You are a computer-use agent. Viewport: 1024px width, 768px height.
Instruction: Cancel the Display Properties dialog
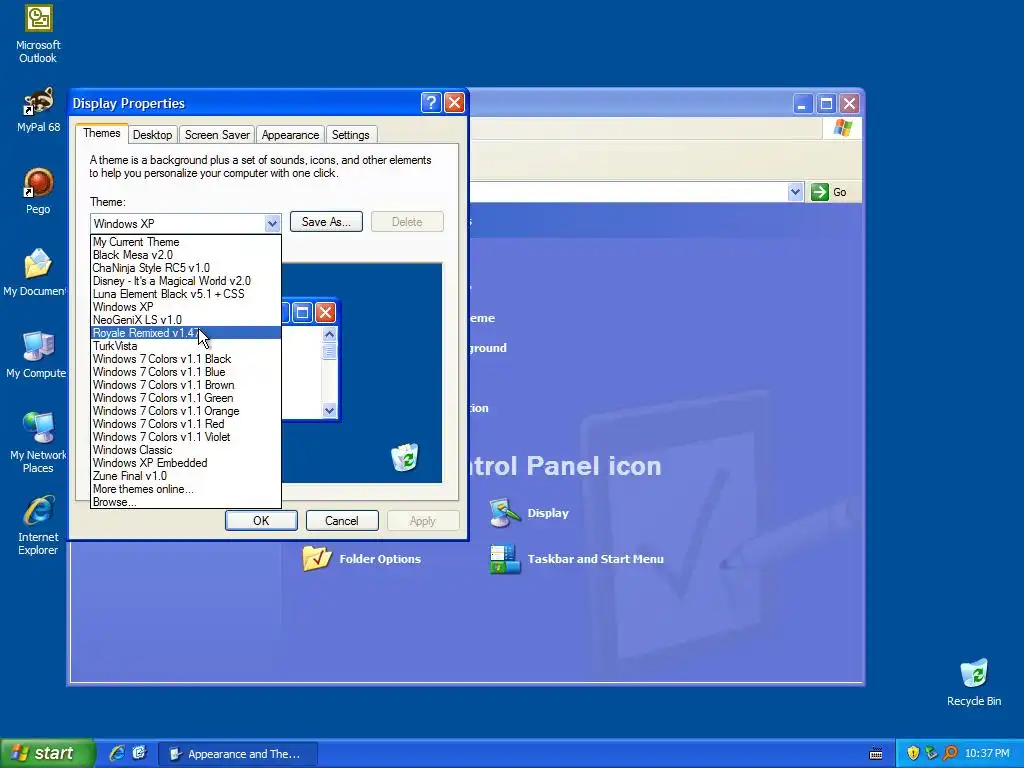click(342, 520)
